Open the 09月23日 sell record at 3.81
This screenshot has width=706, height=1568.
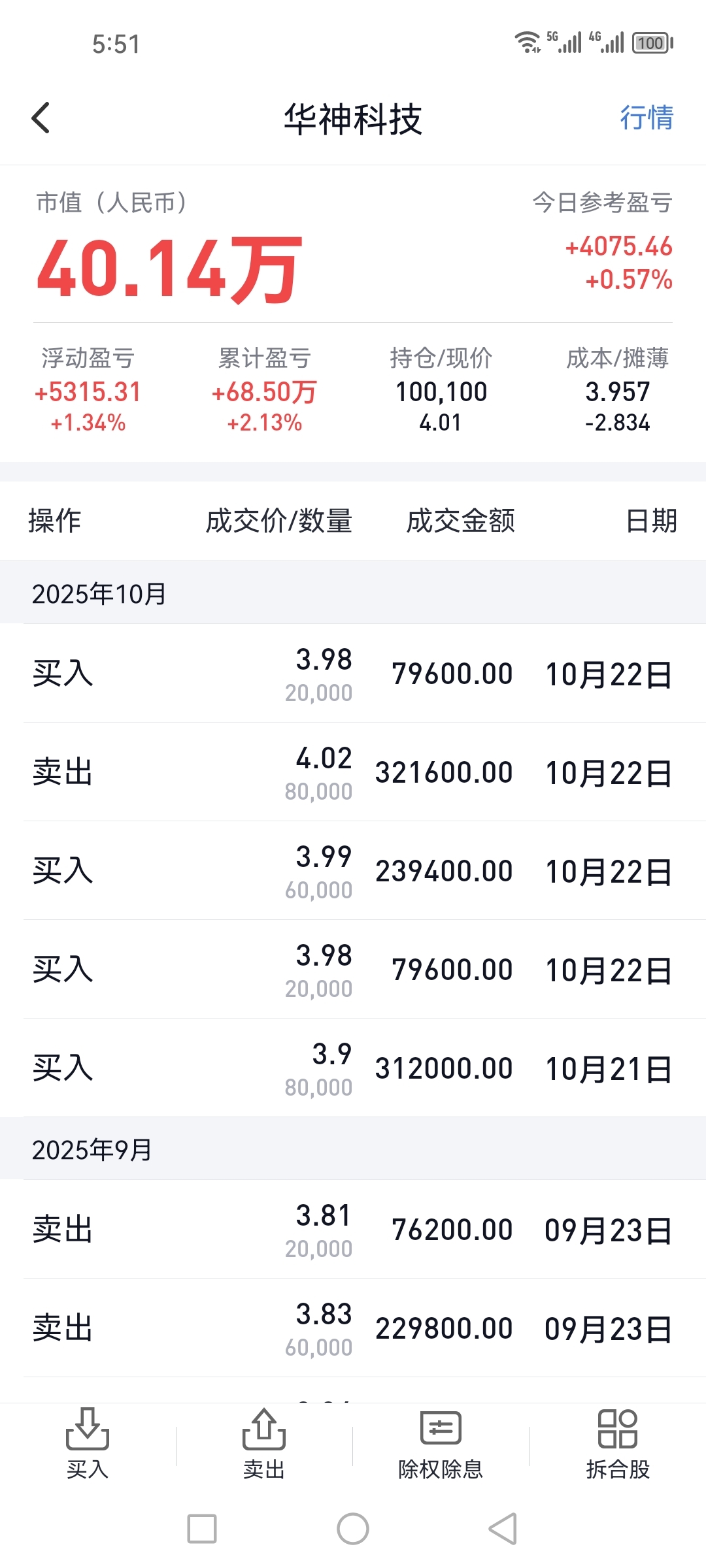coord(353,1230)
